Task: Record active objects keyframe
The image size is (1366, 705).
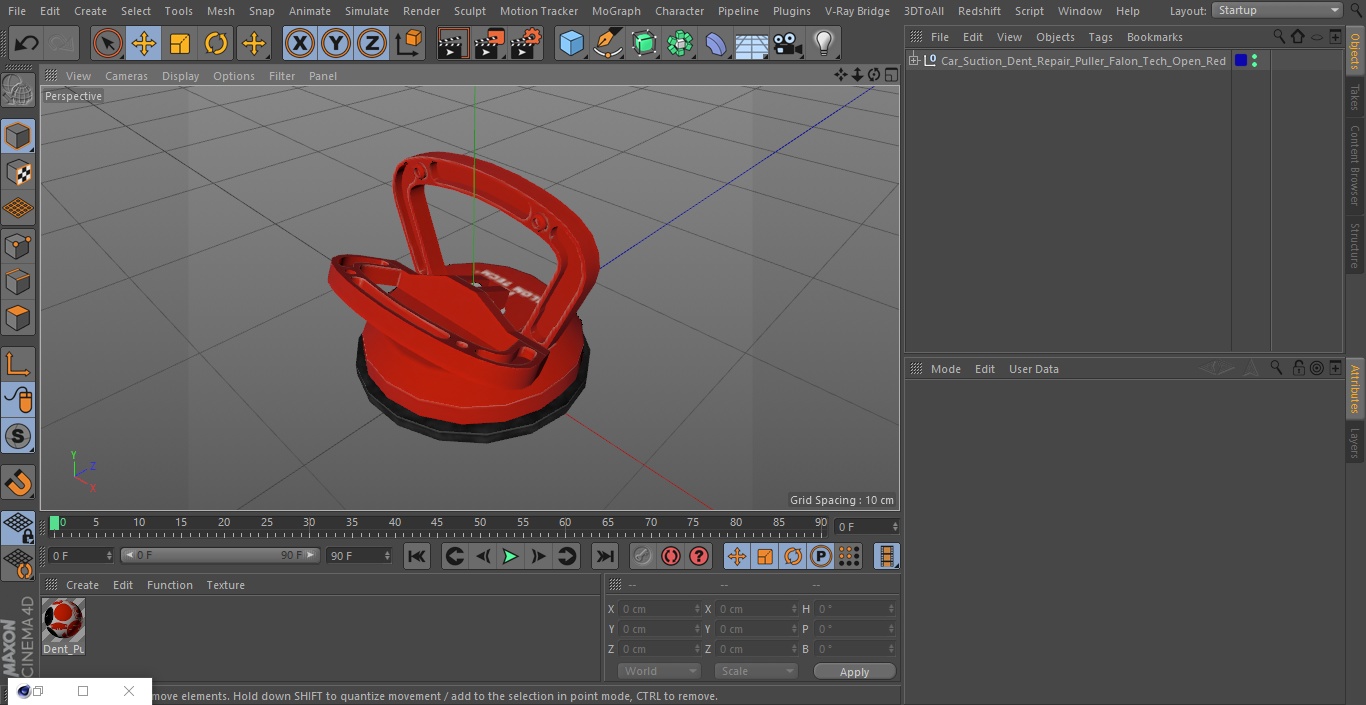Action: point(643,556)
